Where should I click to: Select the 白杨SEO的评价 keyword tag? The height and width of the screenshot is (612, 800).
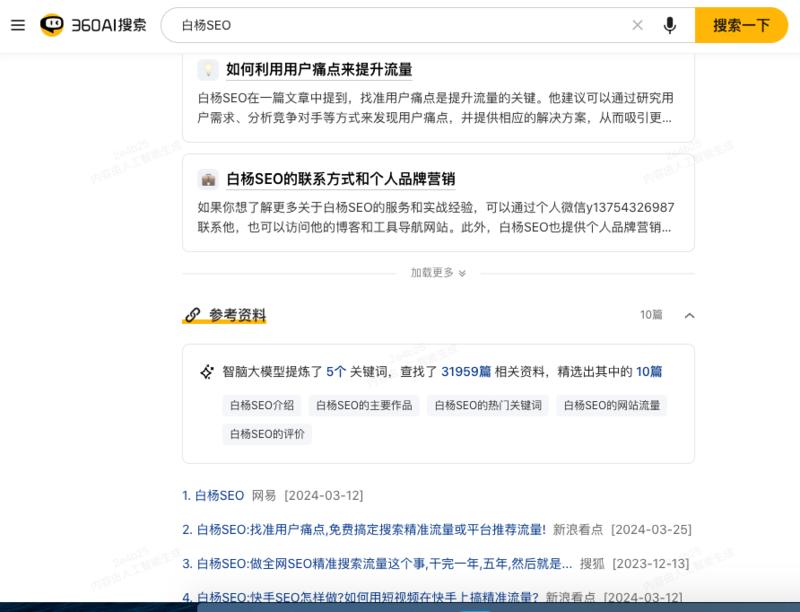coord(267,434)
